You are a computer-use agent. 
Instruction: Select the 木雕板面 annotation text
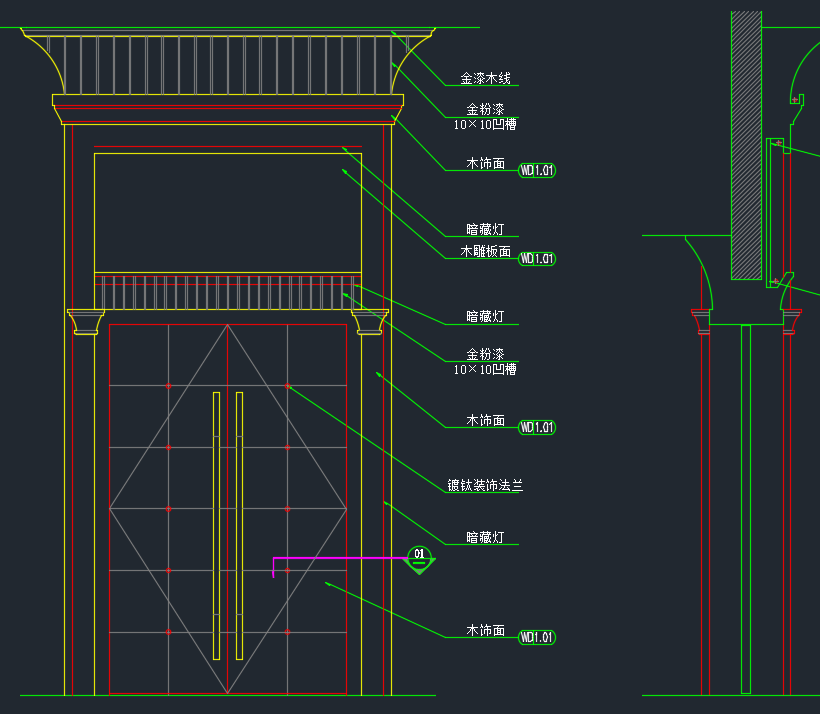pos(485,252)
